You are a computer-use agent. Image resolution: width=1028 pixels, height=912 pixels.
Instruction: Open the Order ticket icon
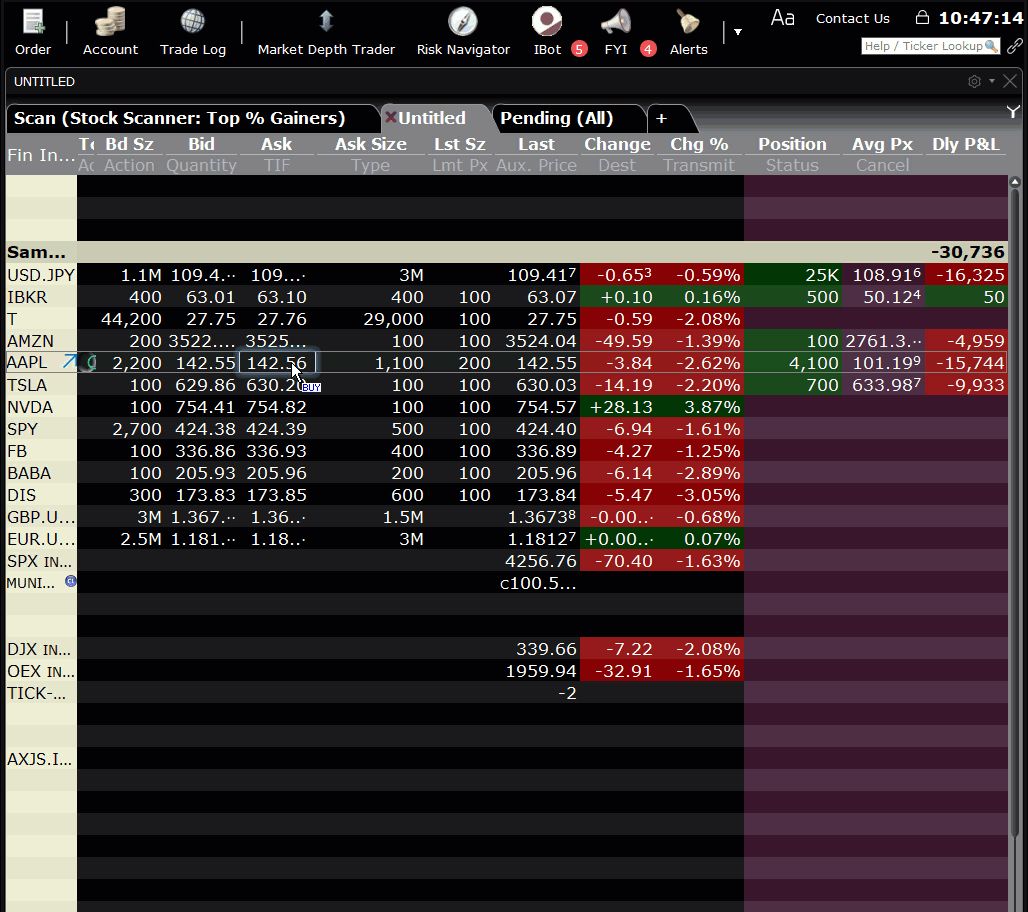[x=33, y=22]
